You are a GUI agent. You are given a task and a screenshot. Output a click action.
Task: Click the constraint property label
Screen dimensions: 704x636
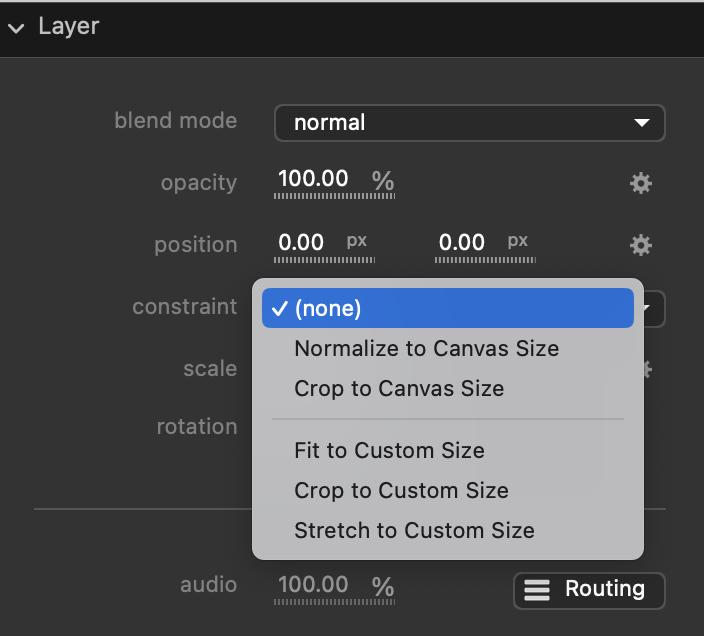[184, 307]
